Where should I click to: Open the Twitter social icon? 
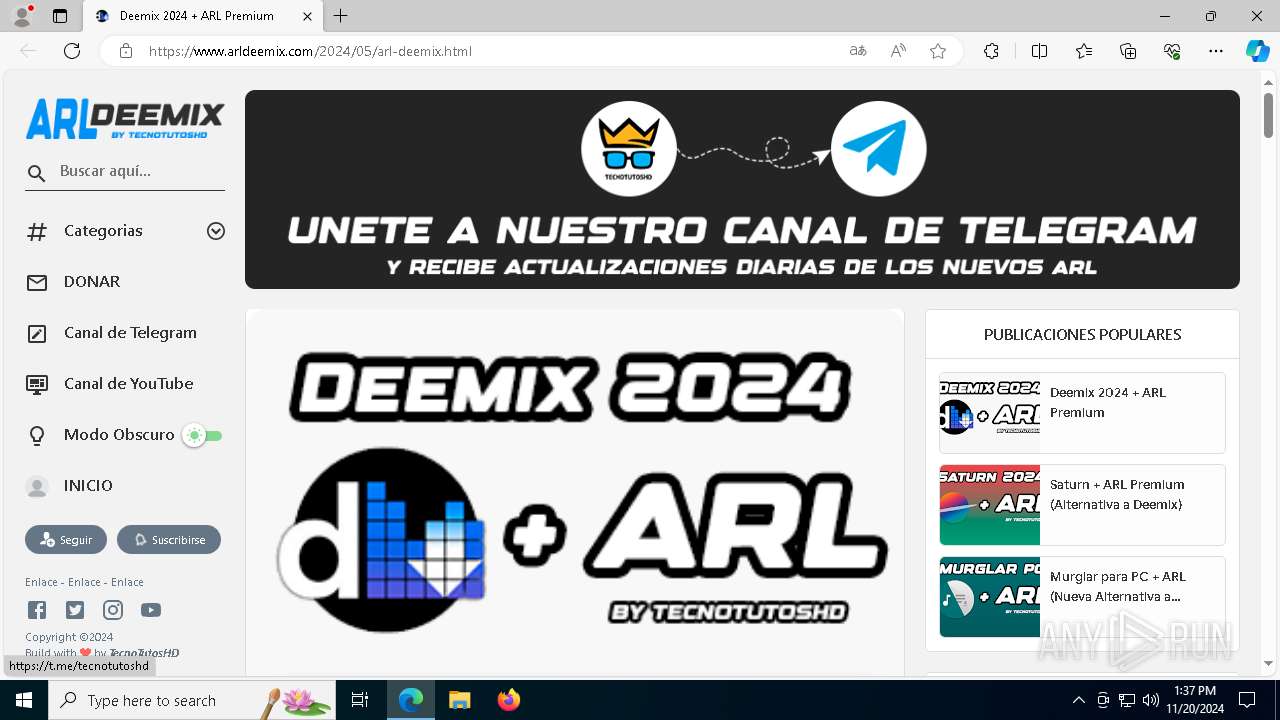click(x=75, y=610)
